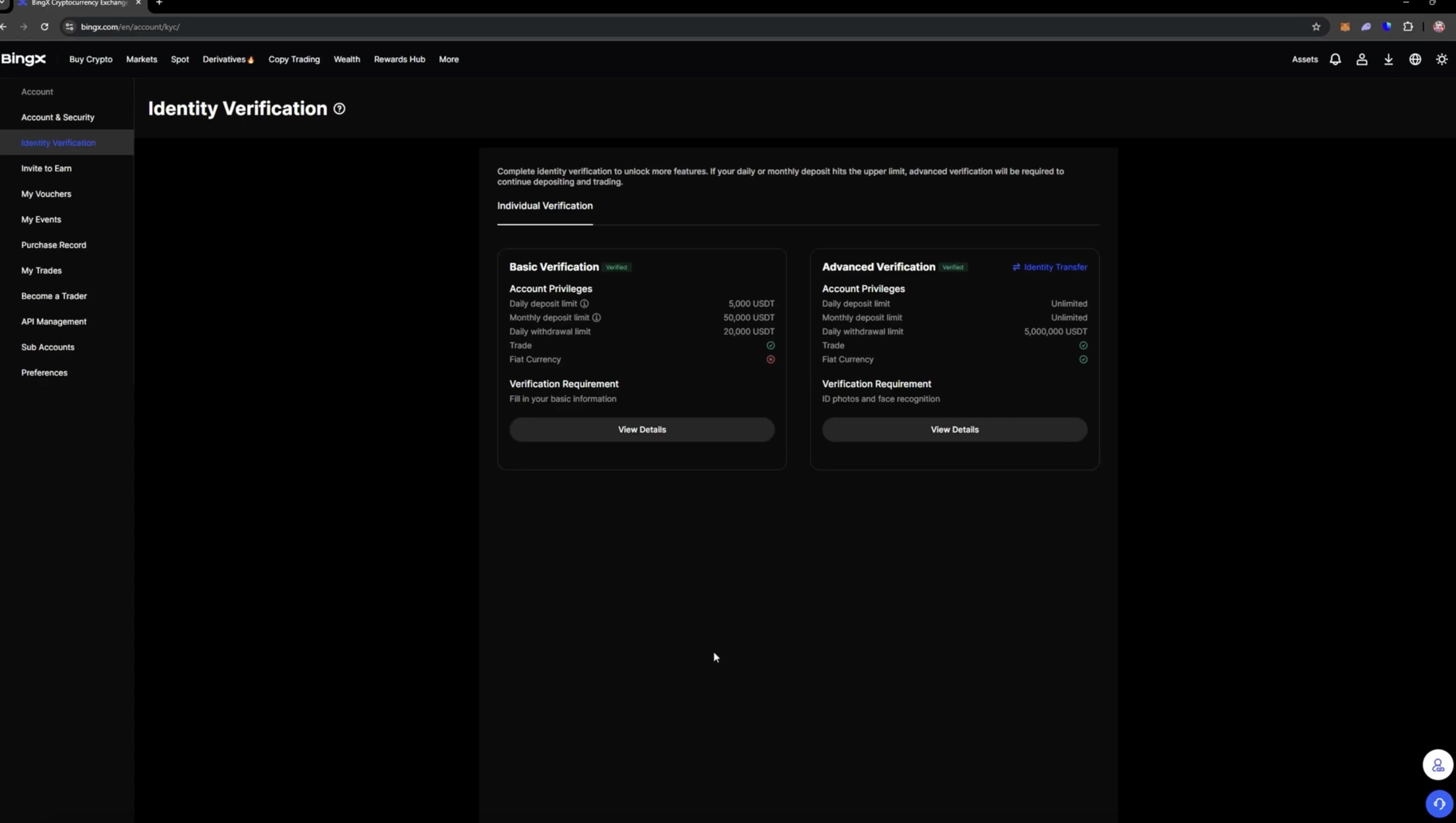Click the Basic Verification Verified badge
Image resolution: width=1456 pixels, height=823 pixels.
click(616, 267)
